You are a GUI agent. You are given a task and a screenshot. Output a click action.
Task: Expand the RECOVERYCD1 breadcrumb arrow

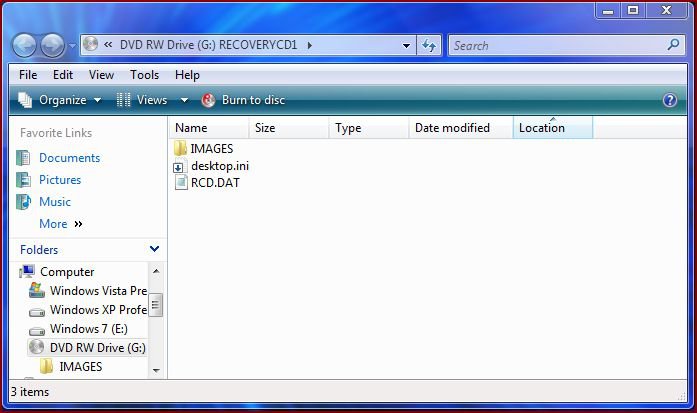click(x=309, y=45)
